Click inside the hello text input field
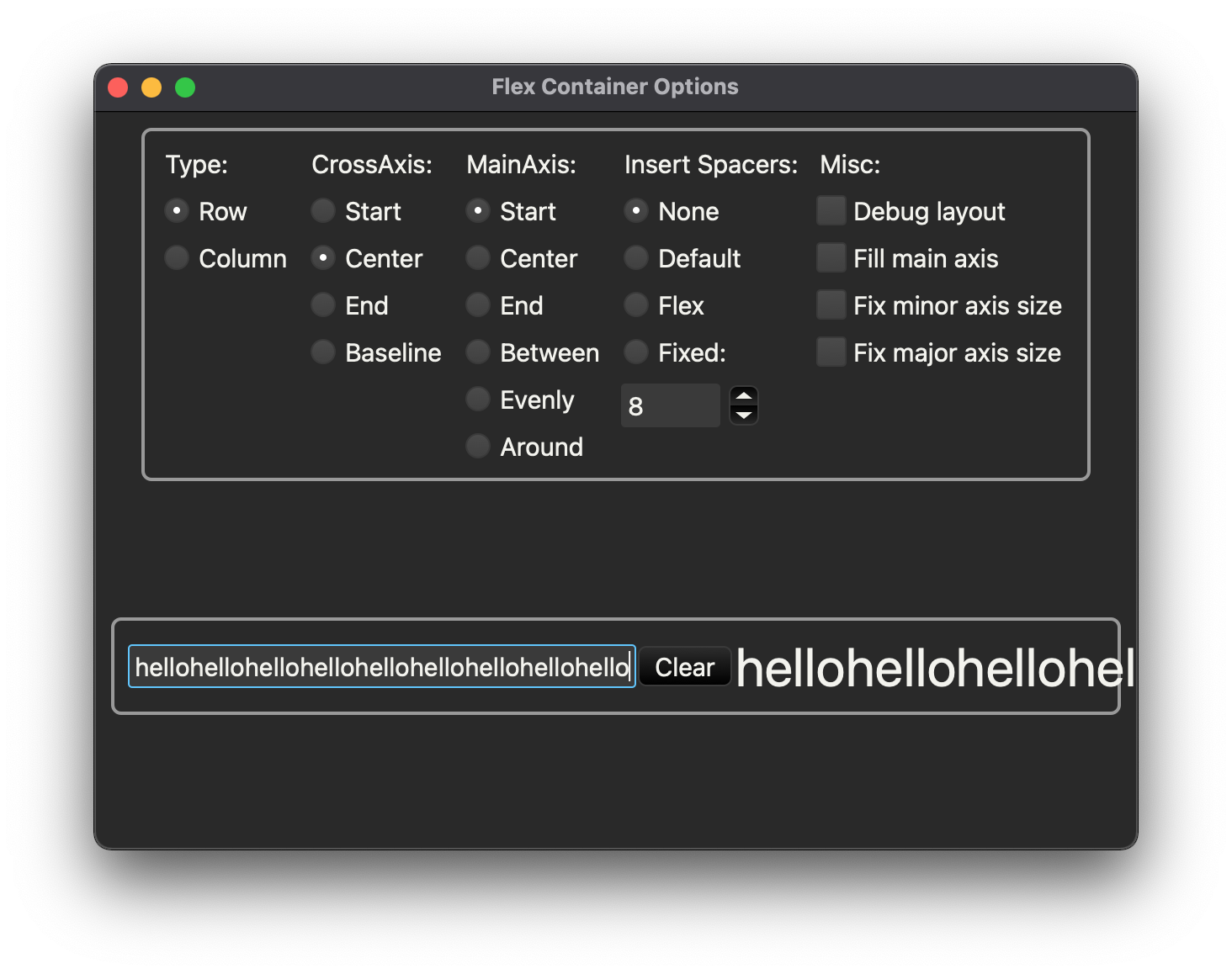 click(380, 666)
